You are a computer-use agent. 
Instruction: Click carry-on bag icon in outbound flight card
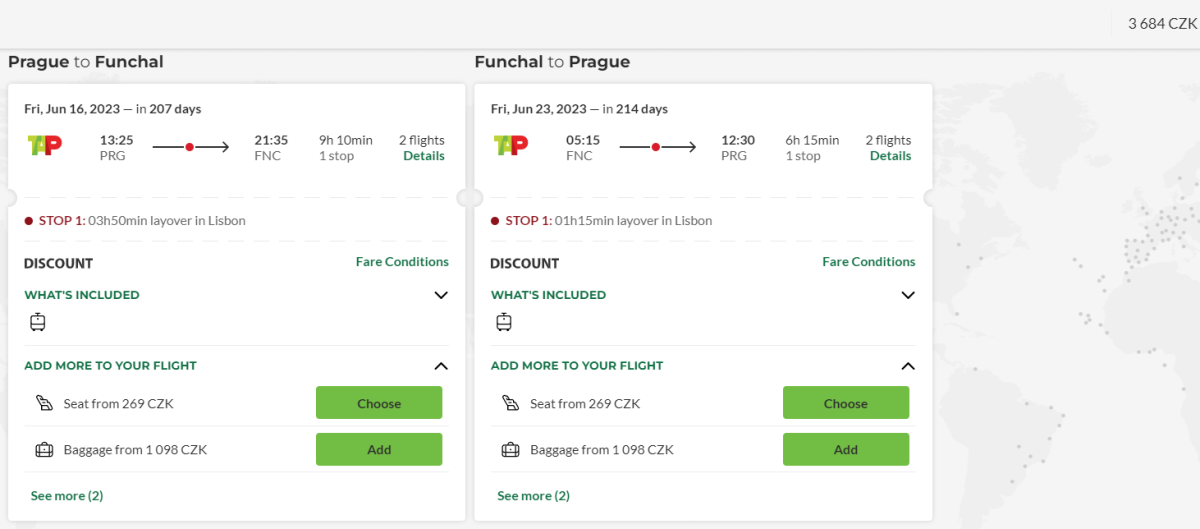pyautogui.click(x=38, y=322)
